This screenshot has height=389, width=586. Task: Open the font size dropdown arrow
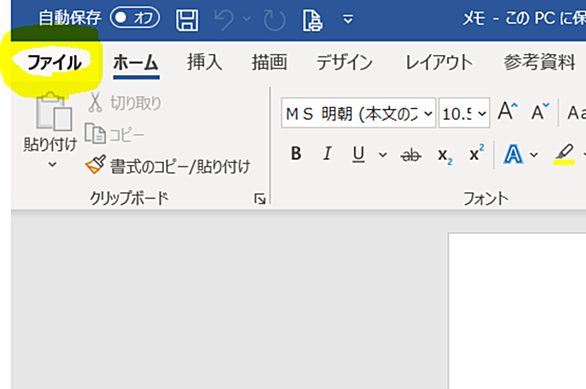[x=482, y=113]
